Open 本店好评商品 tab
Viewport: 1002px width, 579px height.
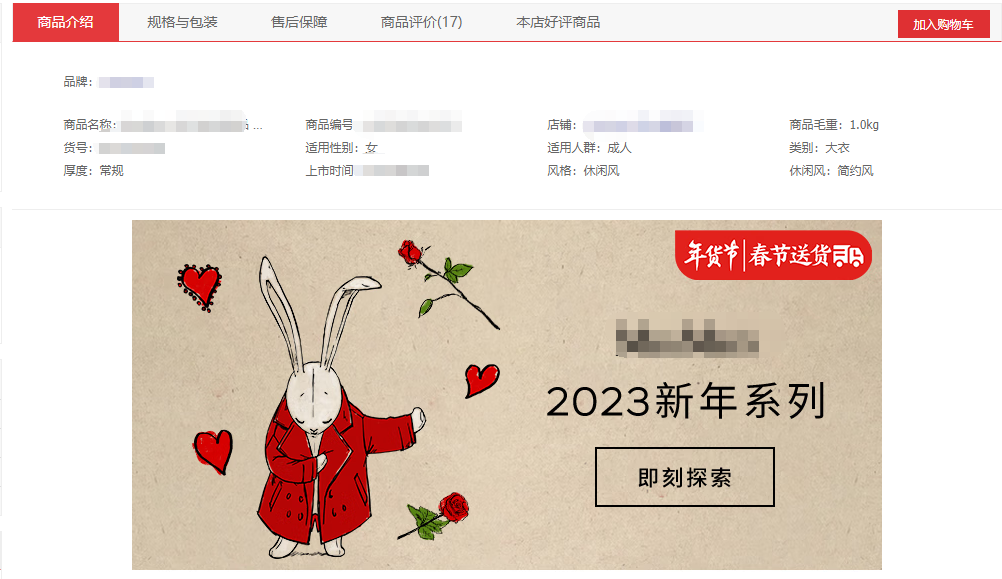click(x=558, y=22)
